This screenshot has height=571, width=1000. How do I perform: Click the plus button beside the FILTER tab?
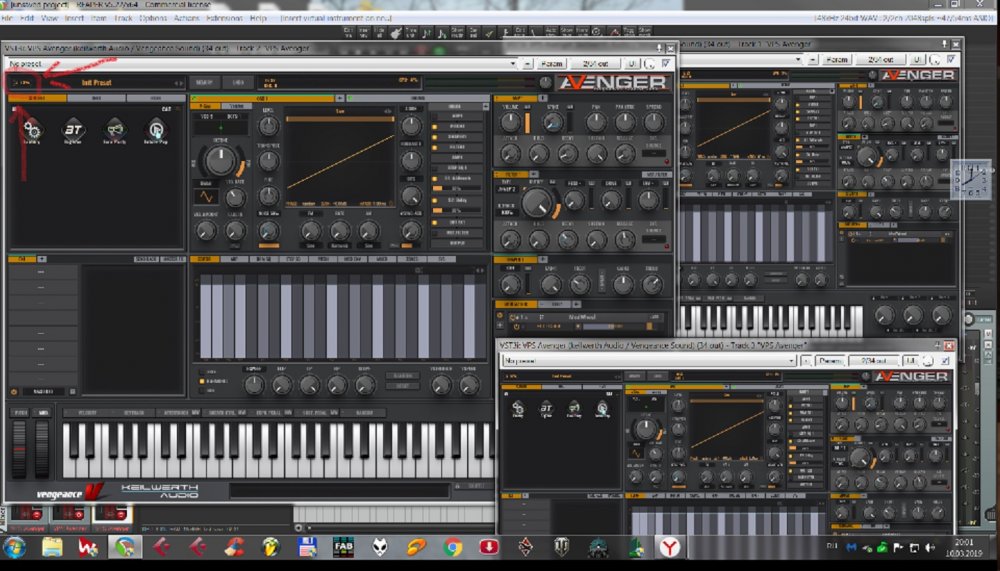[x=534, y=174]
